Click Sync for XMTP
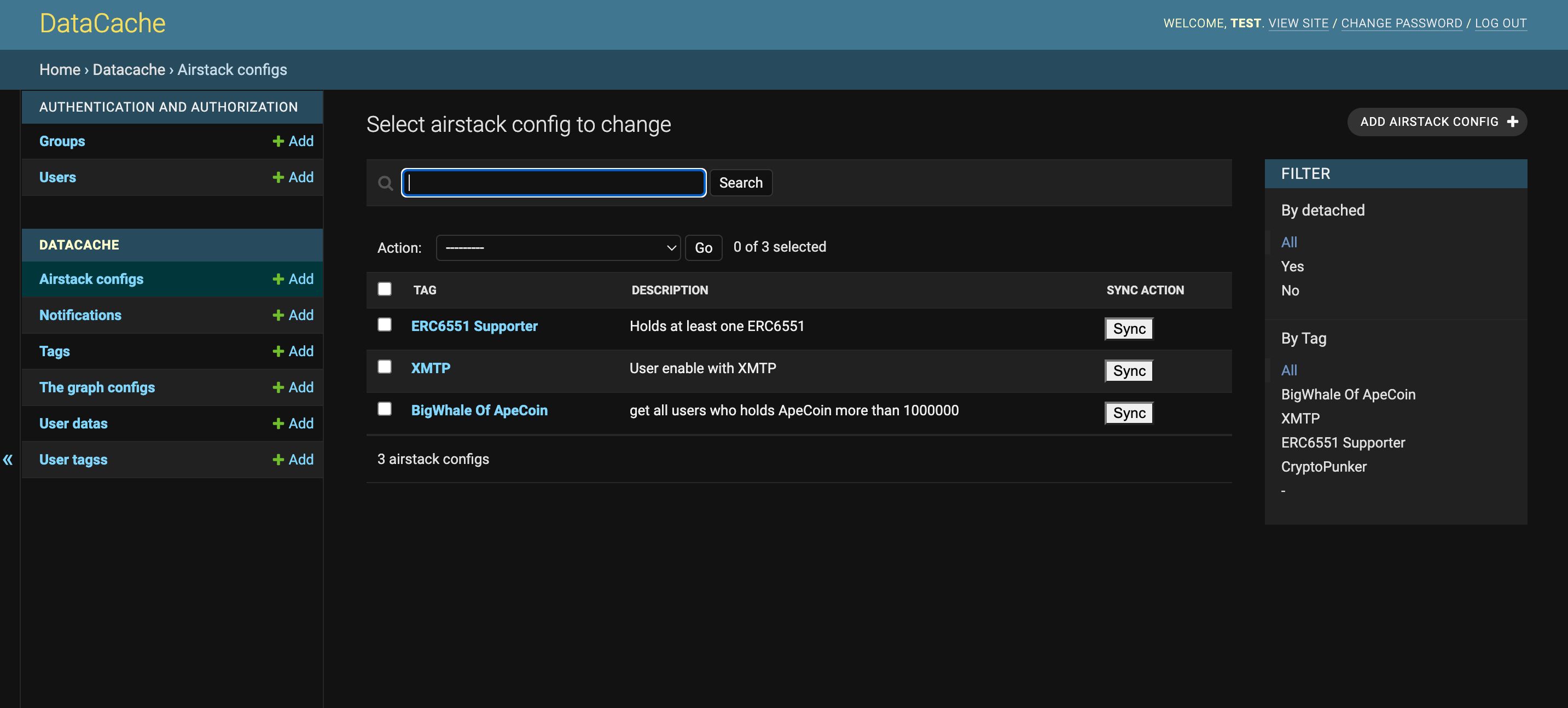This screenshot has width=1568, height=708. 1129,371
